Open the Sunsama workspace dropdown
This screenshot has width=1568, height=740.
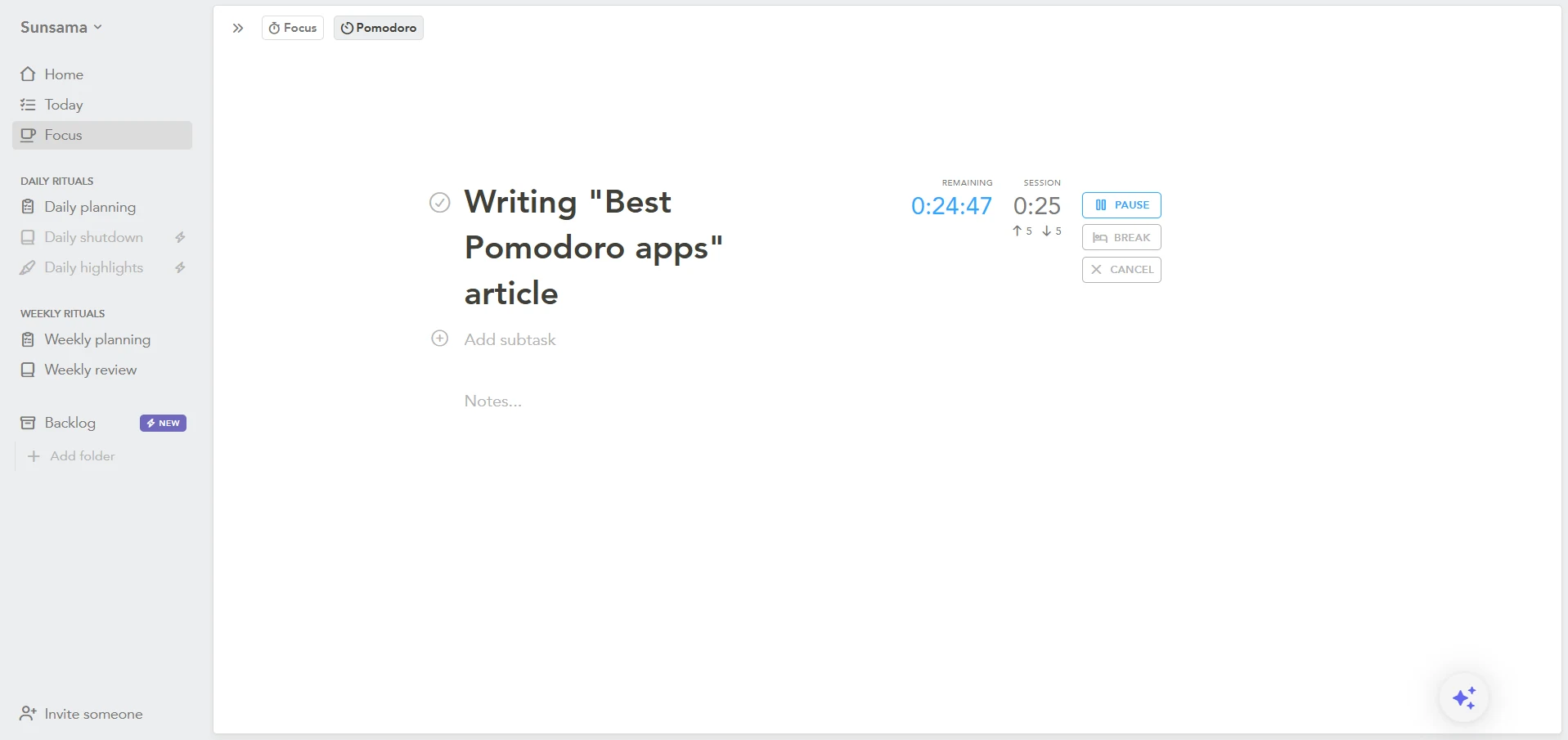(61, 27)
